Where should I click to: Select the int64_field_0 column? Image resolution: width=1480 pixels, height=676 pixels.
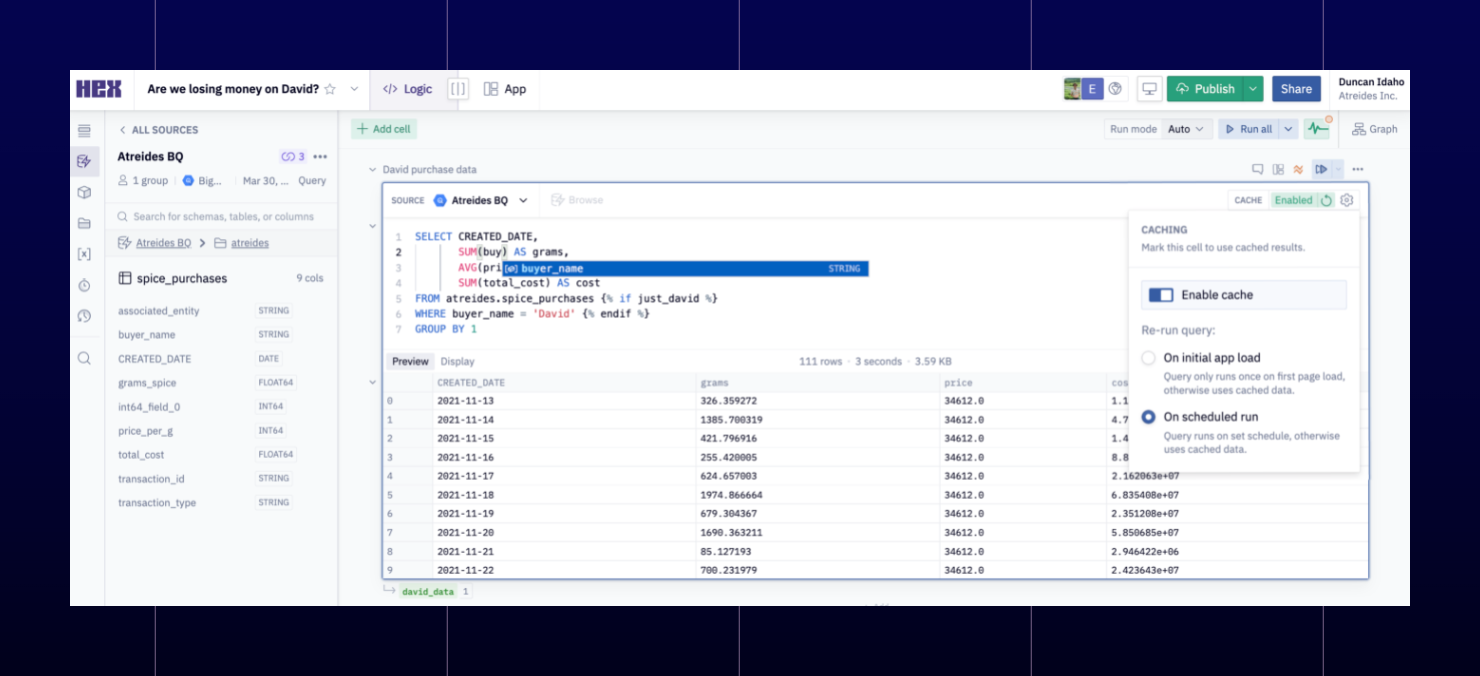click(x=149, y=407)
